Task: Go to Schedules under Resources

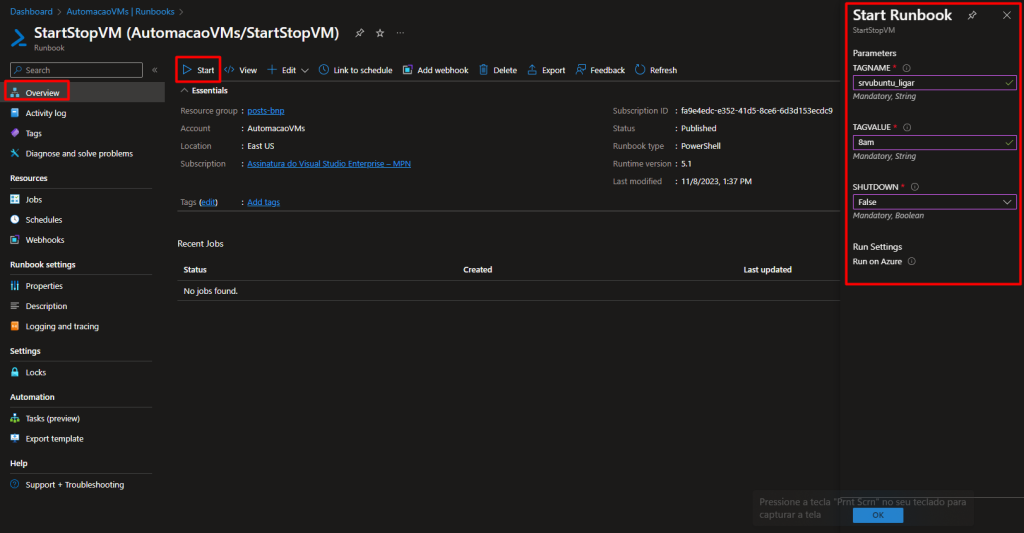Action: tap(44, 220)
